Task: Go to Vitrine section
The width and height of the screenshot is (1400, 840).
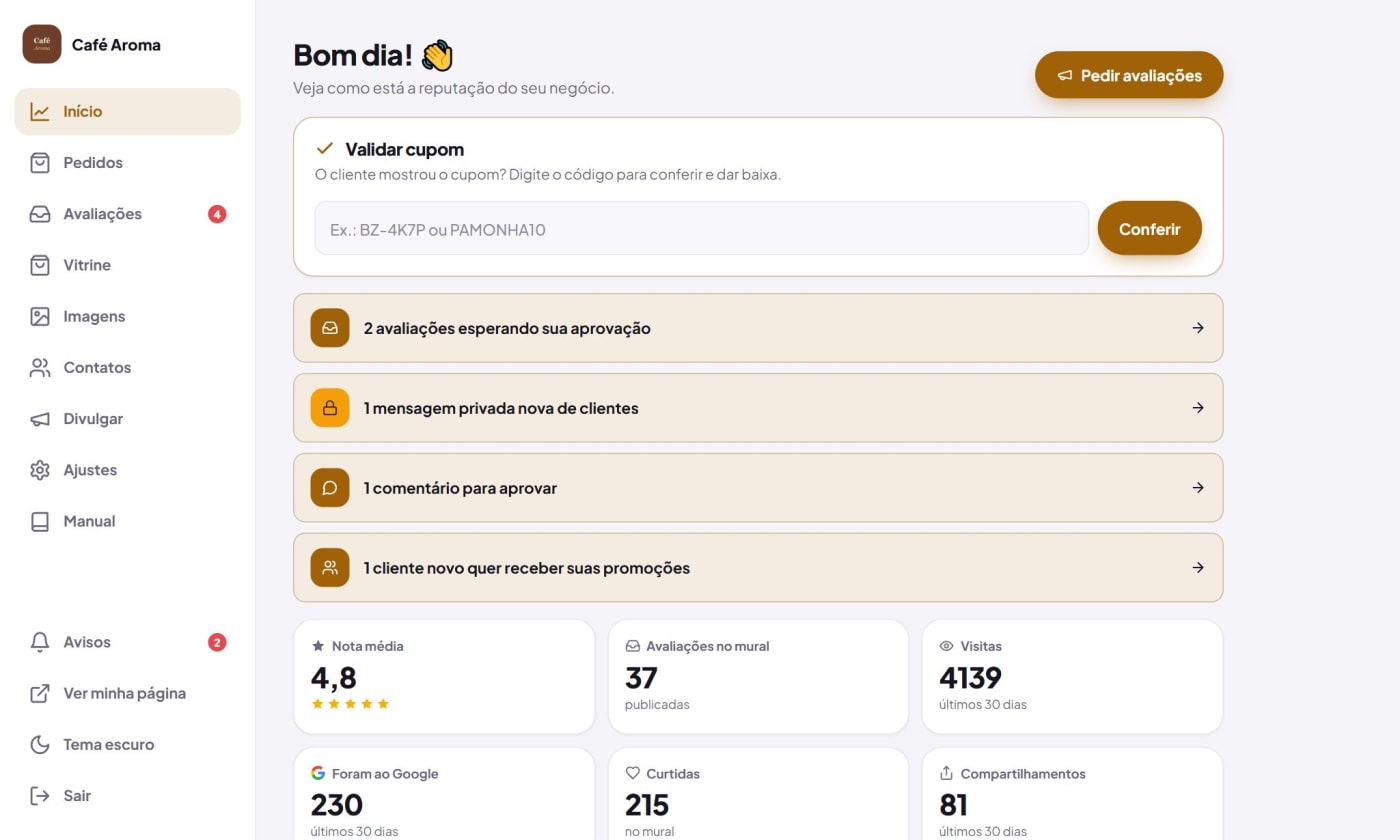Action: point(127,265)
